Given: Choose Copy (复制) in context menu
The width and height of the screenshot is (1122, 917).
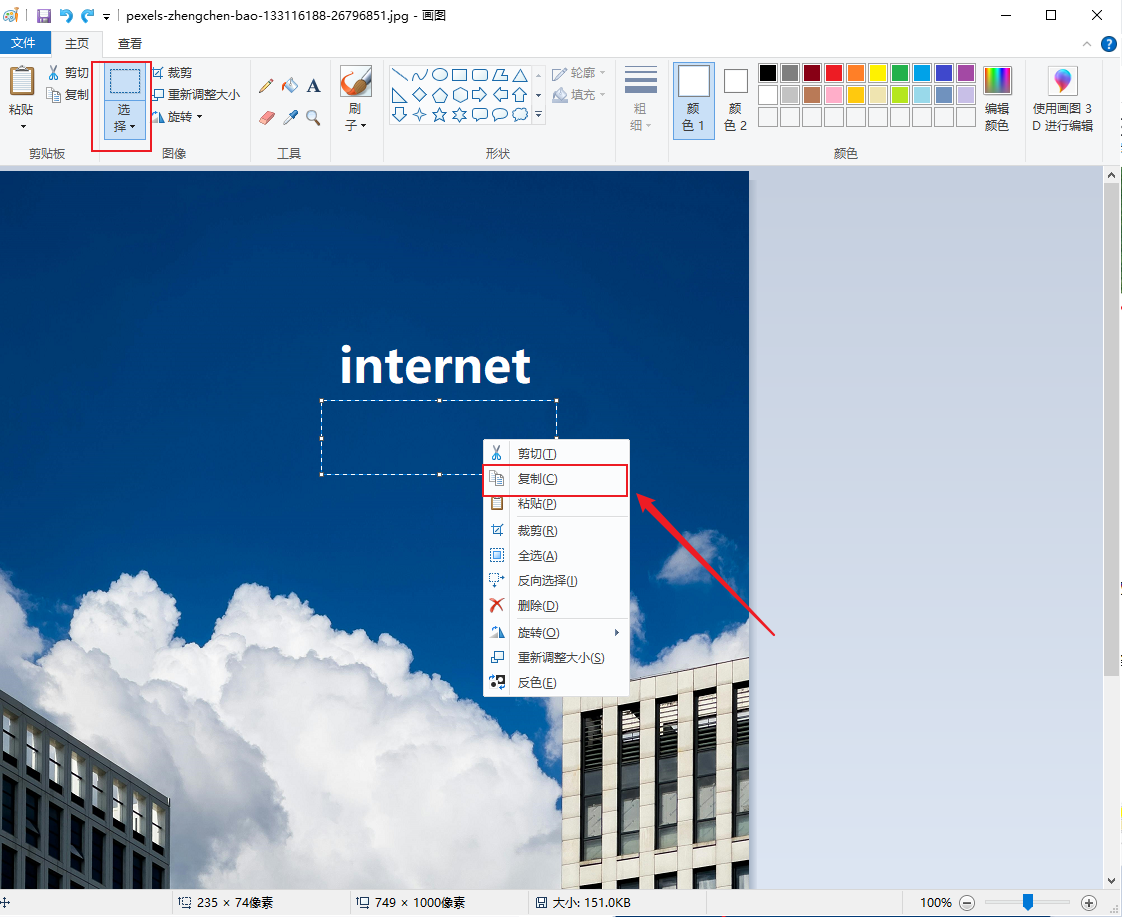Looking at the screenshot, I should pyautogui.click(x=556, y=479).
